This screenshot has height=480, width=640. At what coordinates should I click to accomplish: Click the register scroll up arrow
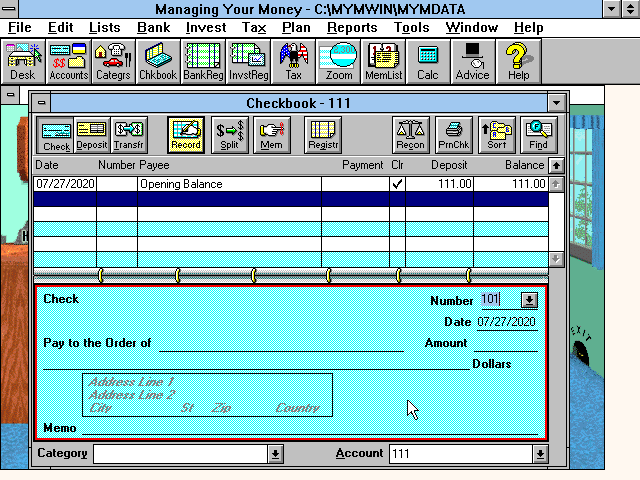pyautogui.click(x=556, y=184)
